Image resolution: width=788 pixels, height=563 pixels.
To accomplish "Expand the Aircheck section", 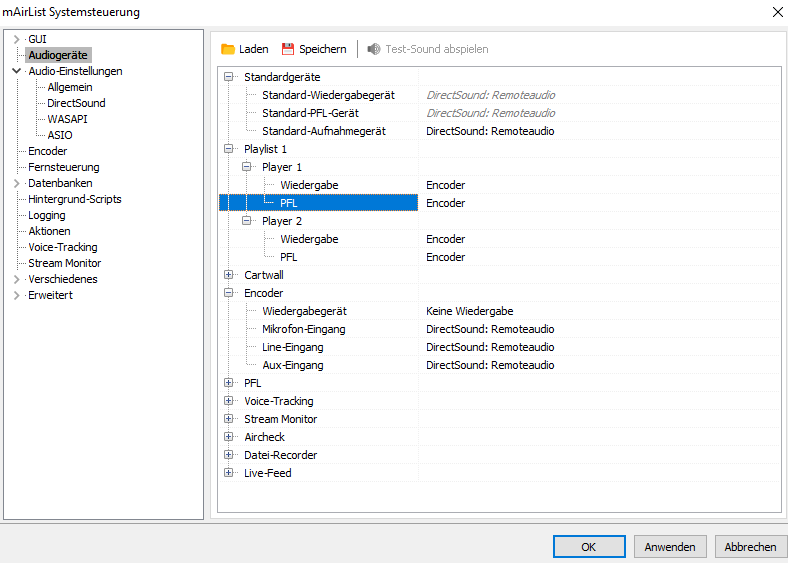I will pyautogui.click(x=229, y=437).
